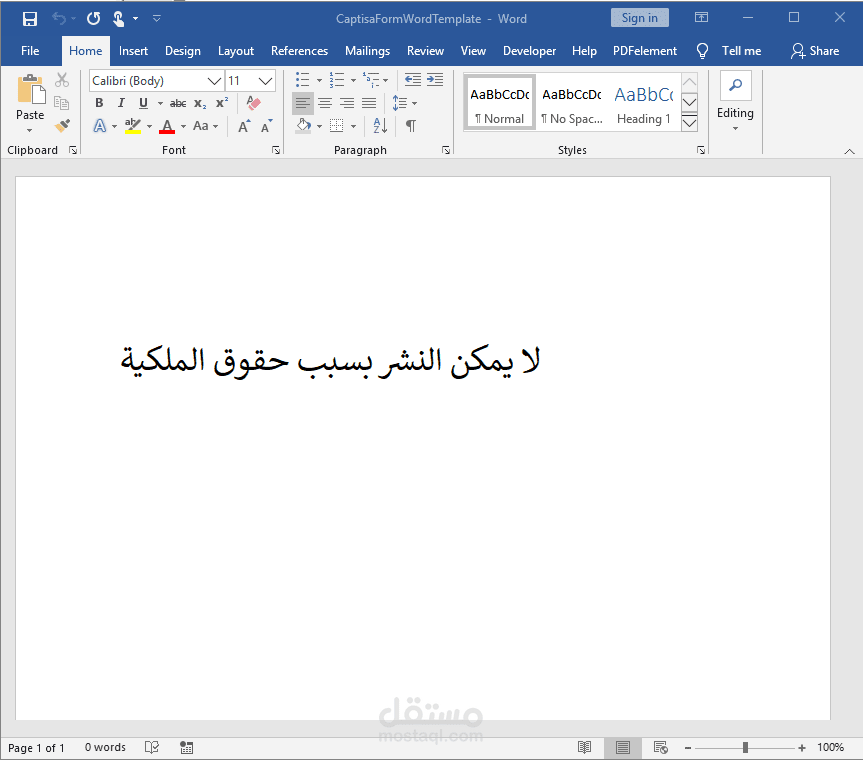Click the Ribbon Display Options icon
Image resolution: width=863 pixels, height=760 pixels.
tap(701, 18)
